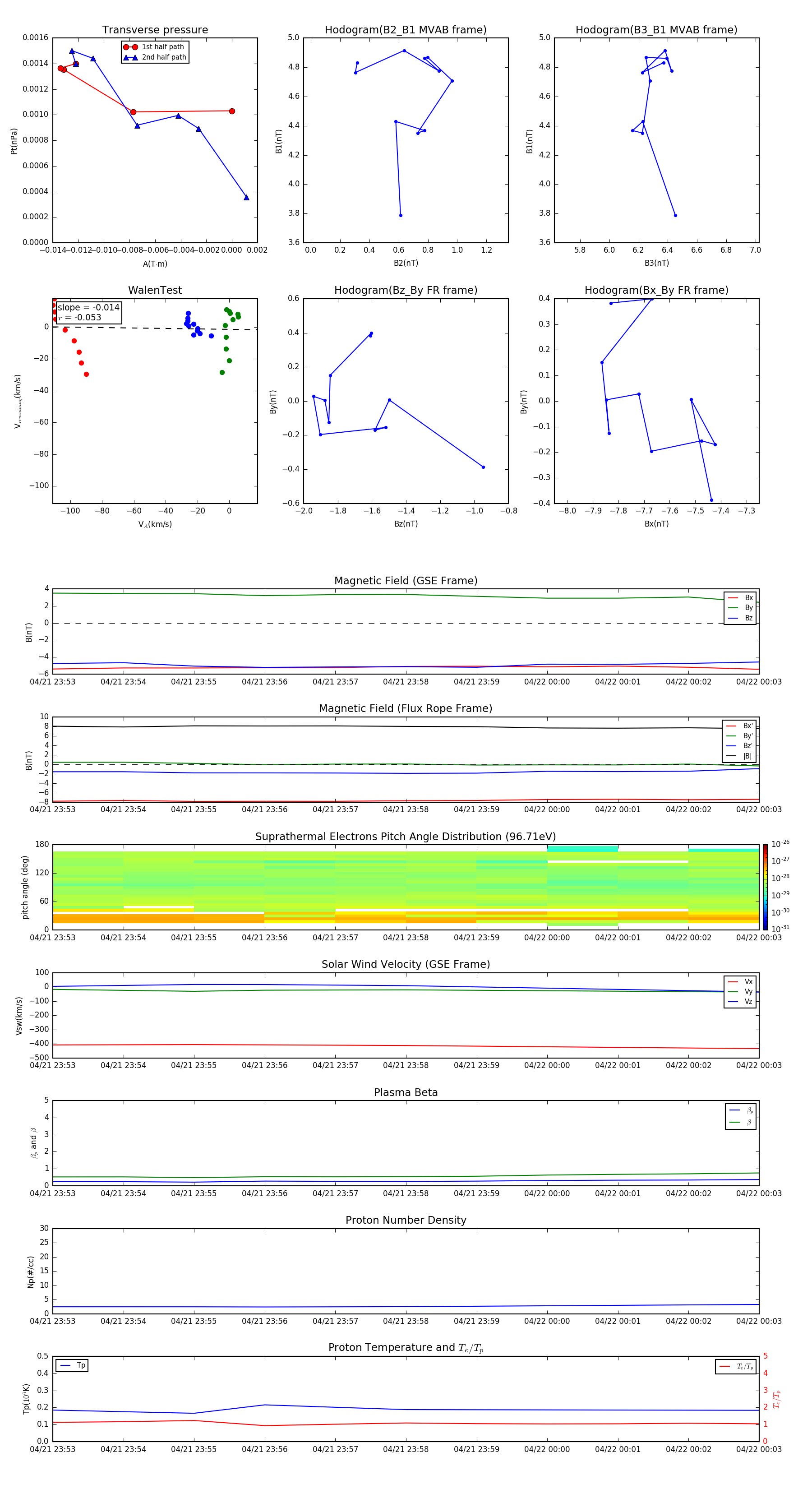Click the "B2(nT)" axis label
This screenshot has height=1489, width=812.
click(x=406, y=263)
